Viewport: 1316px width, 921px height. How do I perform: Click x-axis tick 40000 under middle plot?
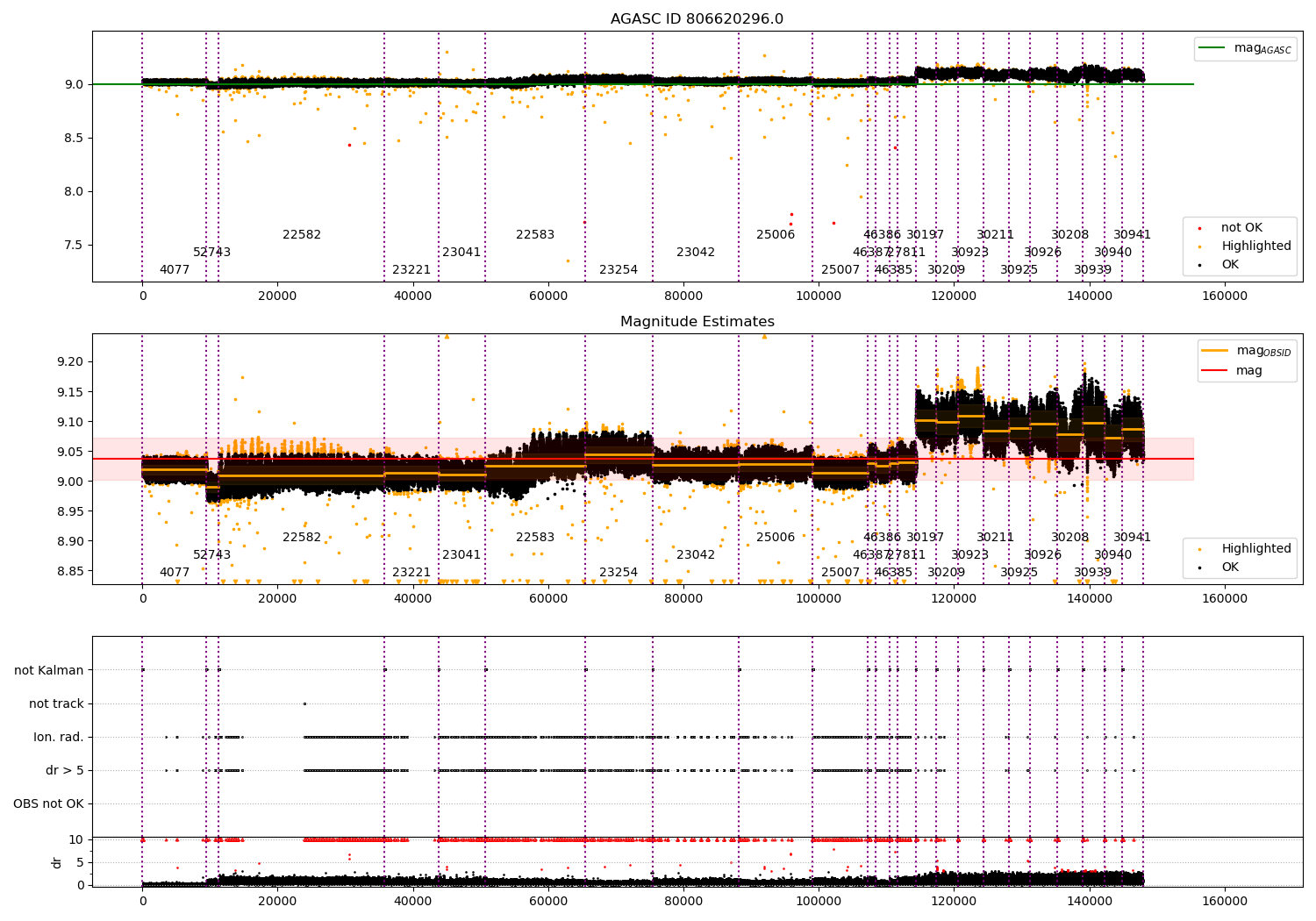click(412, 599)
